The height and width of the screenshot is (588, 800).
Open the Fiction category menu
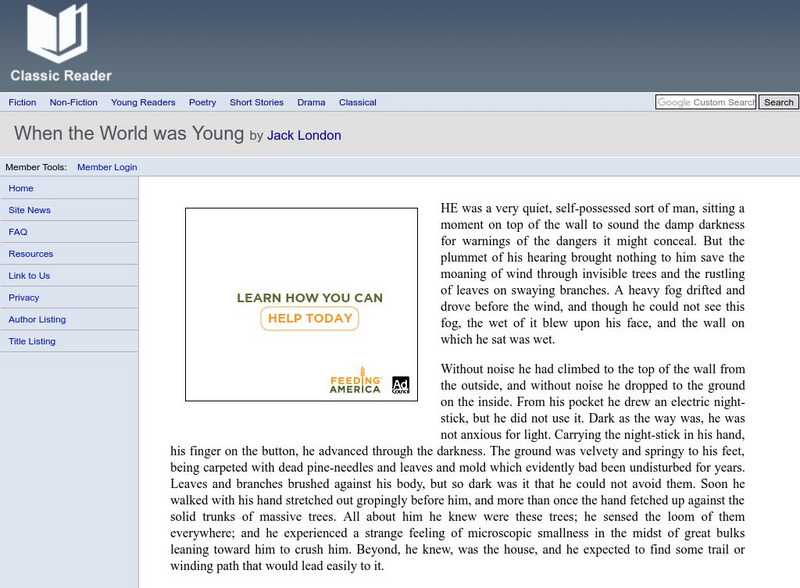pos(22,102)
